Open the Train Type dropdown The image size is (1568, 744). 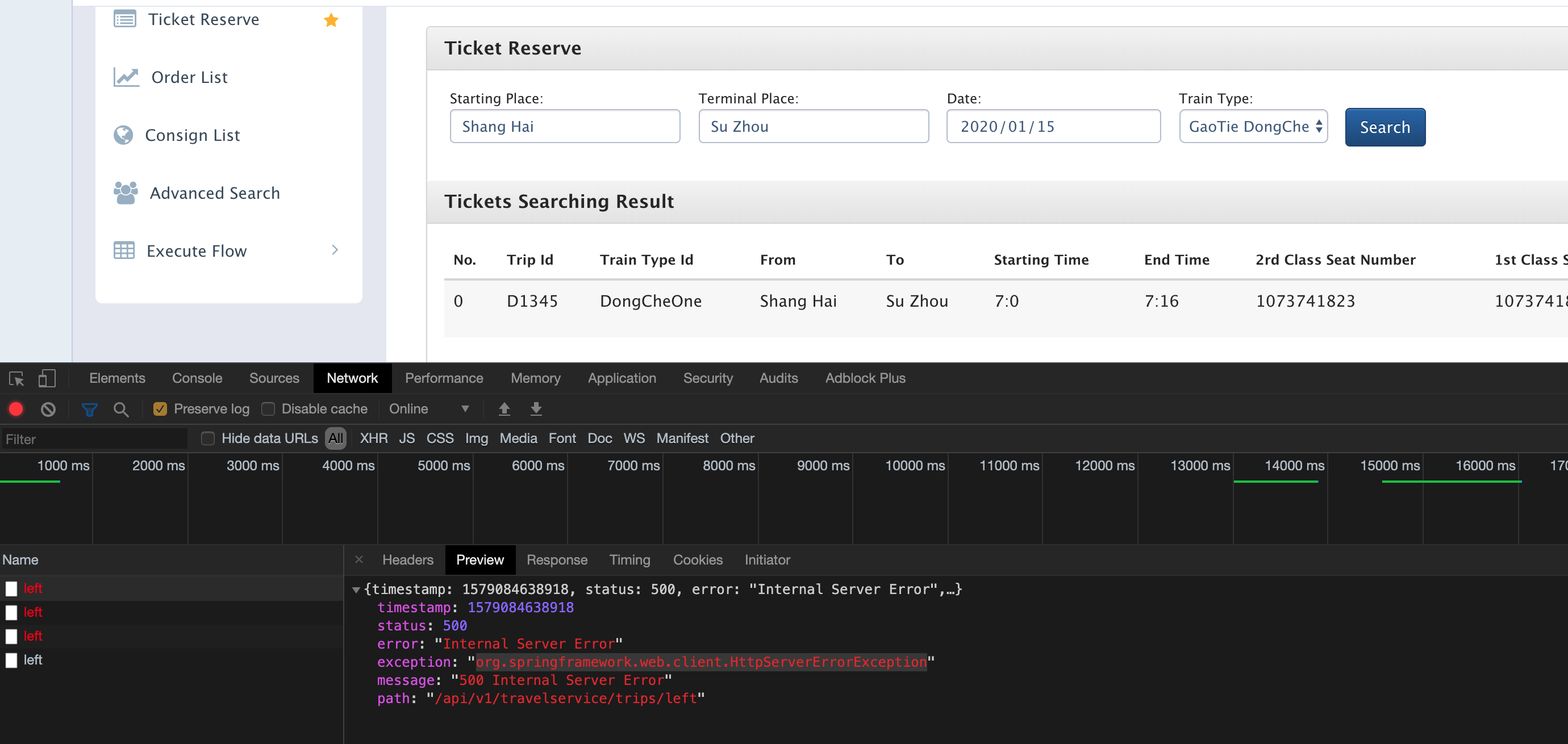[1253, 127]
